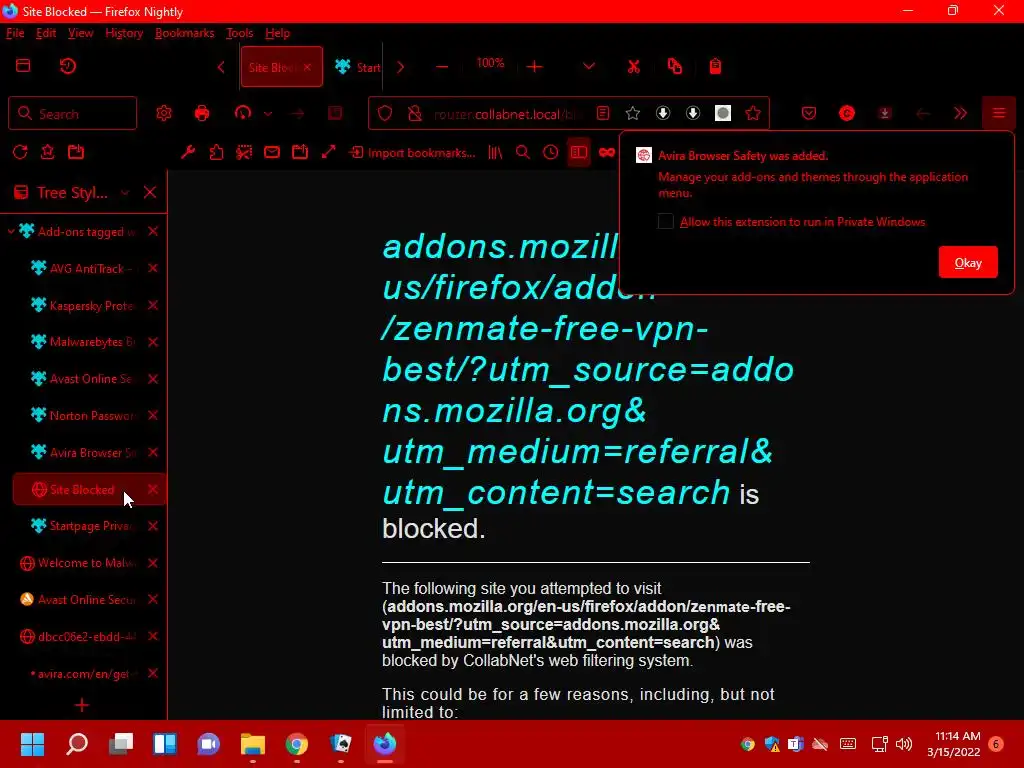The image size is (1024, 768).
Task: Open back history dropdown arrow
Action: click(268, 114)
